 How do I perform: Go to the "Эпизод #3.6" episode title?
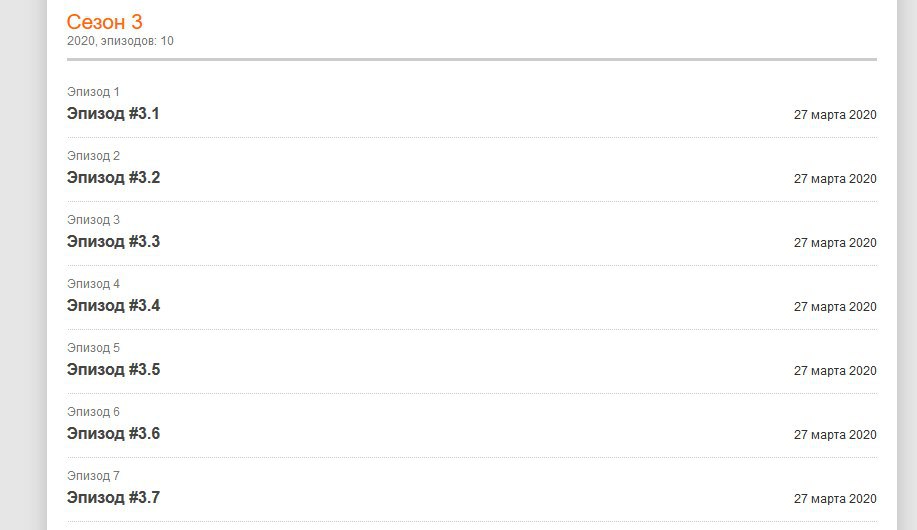pyautogui.click(x=113, y=434)
